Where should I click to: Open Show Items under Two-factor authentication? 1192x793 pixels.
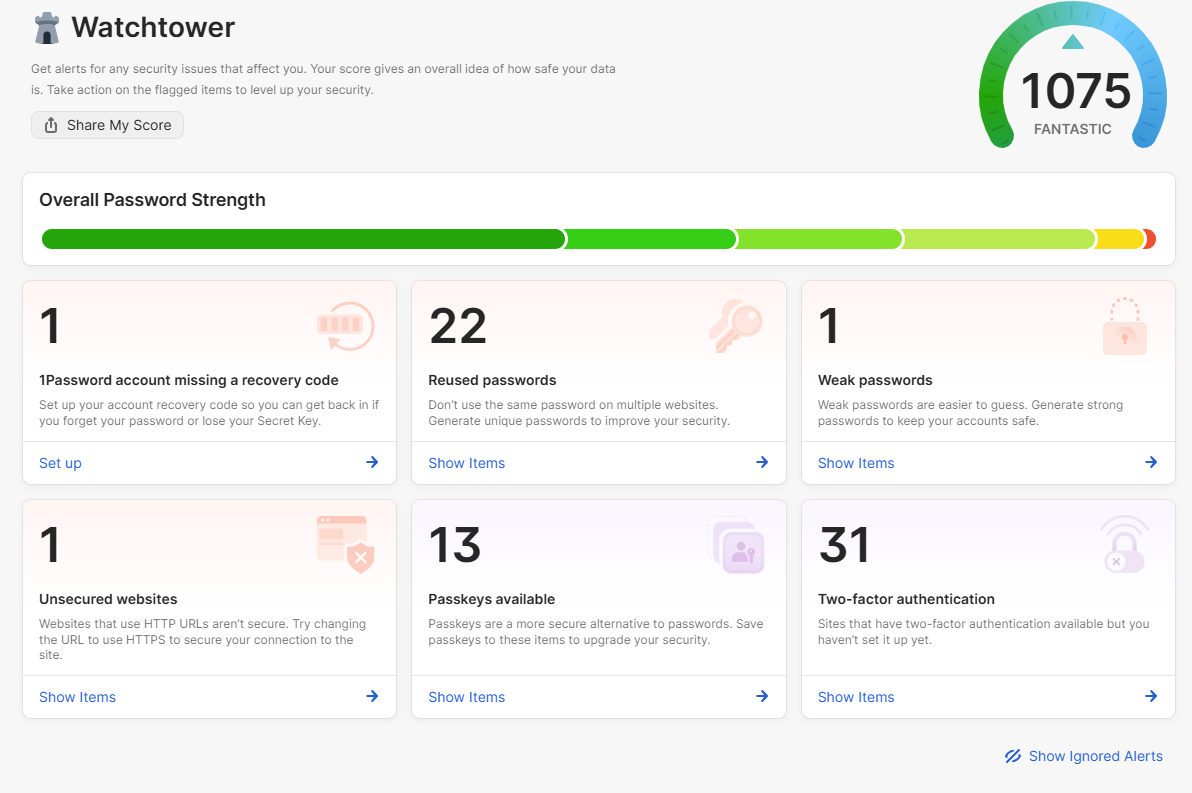856,697
